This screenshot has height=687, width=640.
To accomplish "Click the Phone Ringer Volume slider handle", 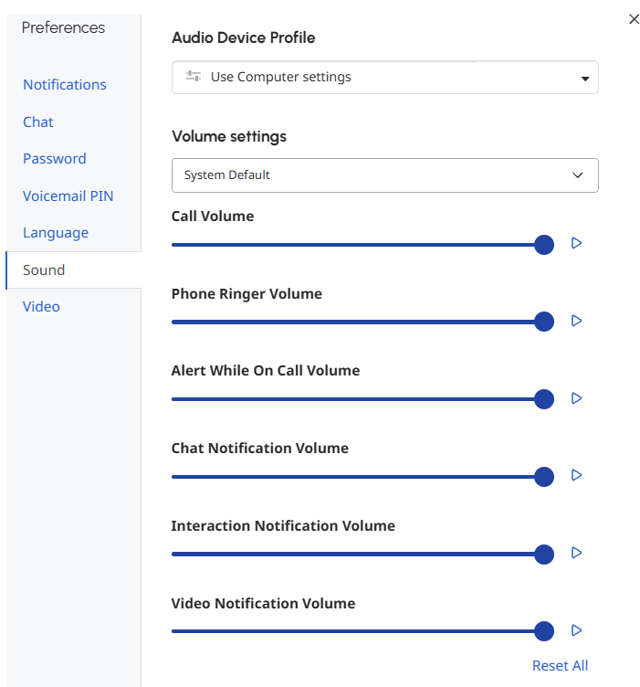I will pyautogui.click(x=544, y=322).
